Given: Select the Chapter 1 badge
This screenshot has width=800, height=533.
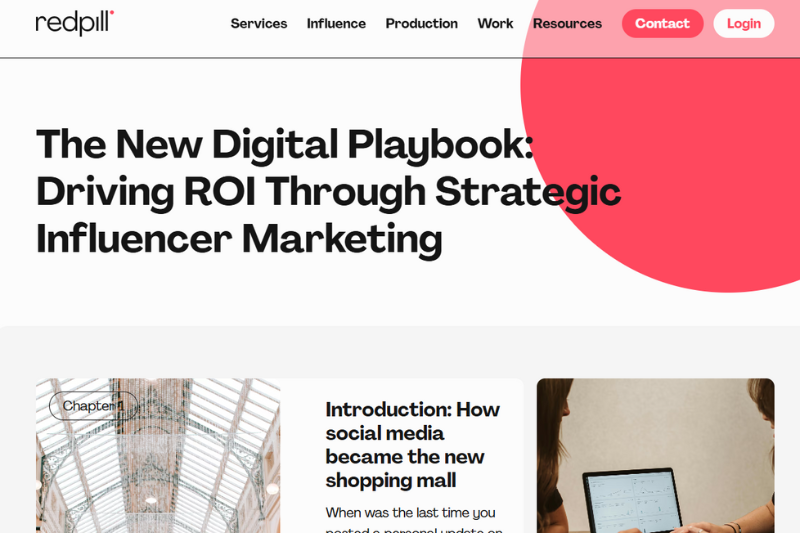Looking at the screenshot, I should point(94,405).
